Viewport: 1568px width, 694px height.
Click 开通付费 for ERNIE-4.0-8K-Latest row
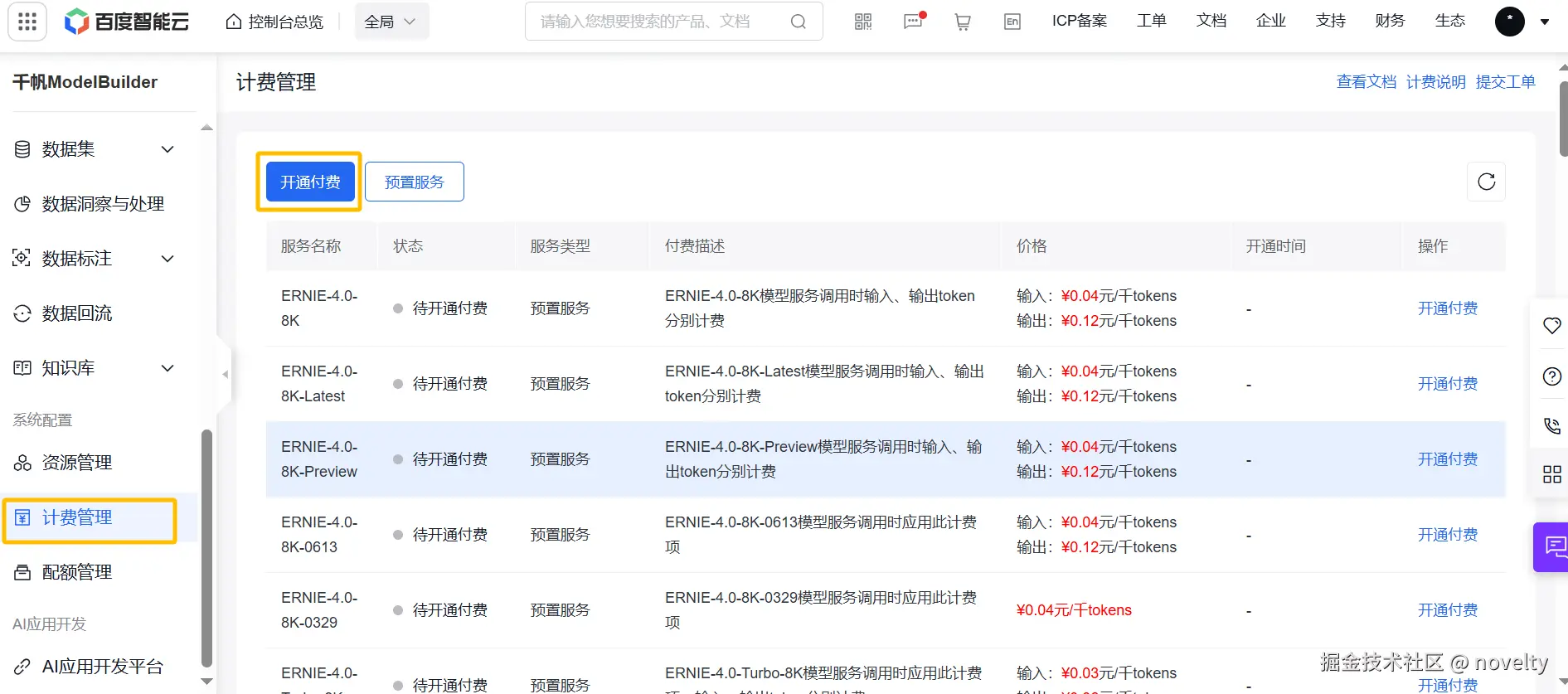[x=1448, y=384]
